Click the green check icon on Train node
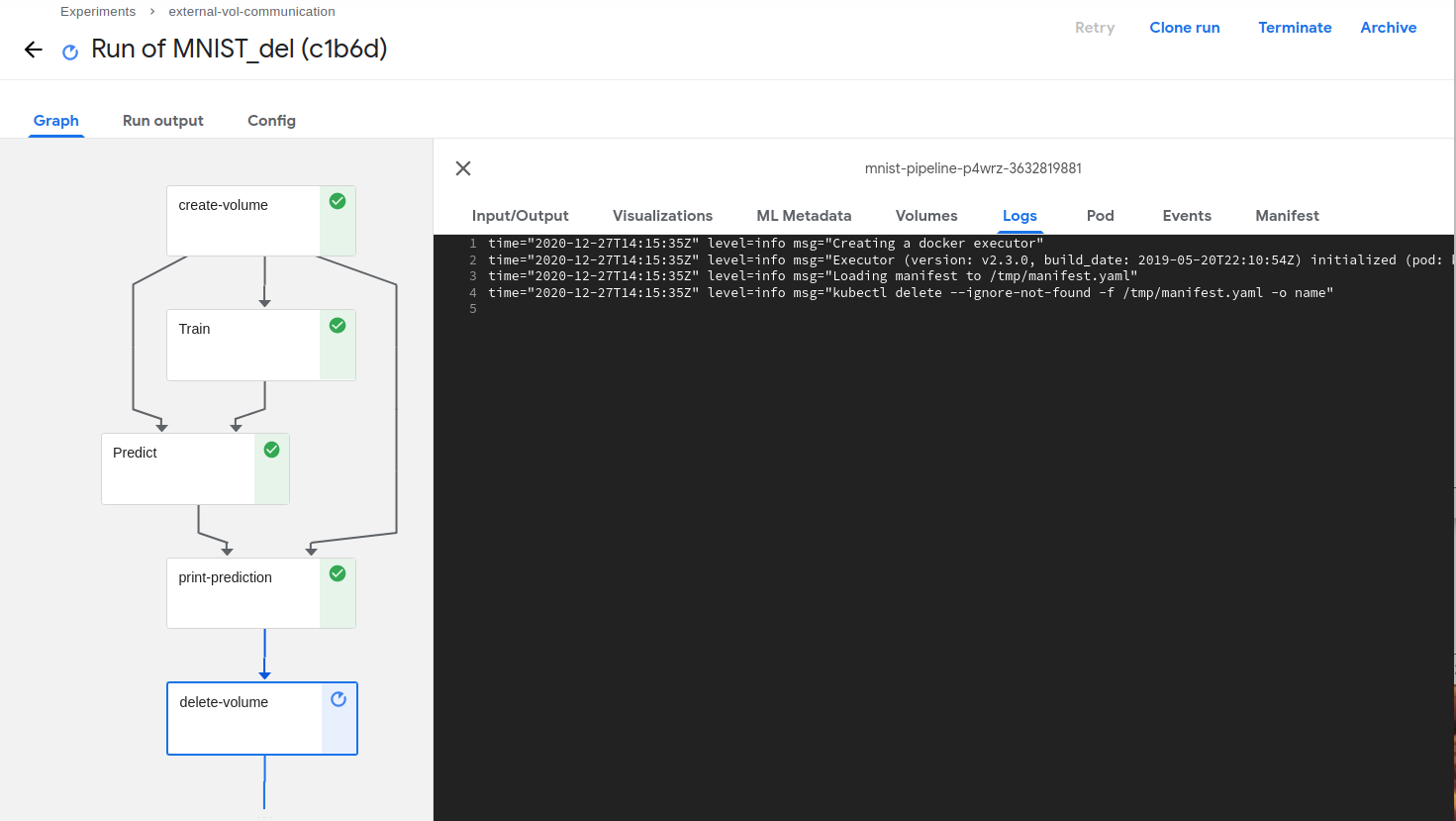Image resolution: width=1456 pixels, height=821 pixels. tap(338, 324)
